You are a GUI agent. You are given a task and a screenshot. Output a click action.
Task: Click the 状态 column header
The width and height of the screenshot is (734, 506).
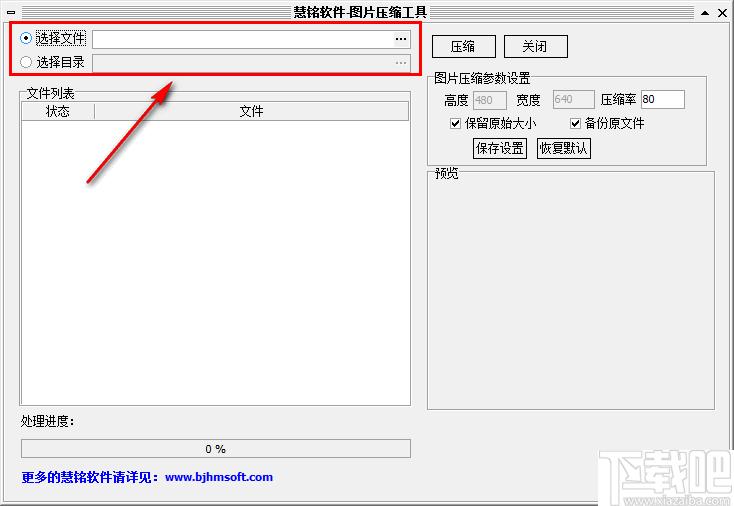[58, 111]
